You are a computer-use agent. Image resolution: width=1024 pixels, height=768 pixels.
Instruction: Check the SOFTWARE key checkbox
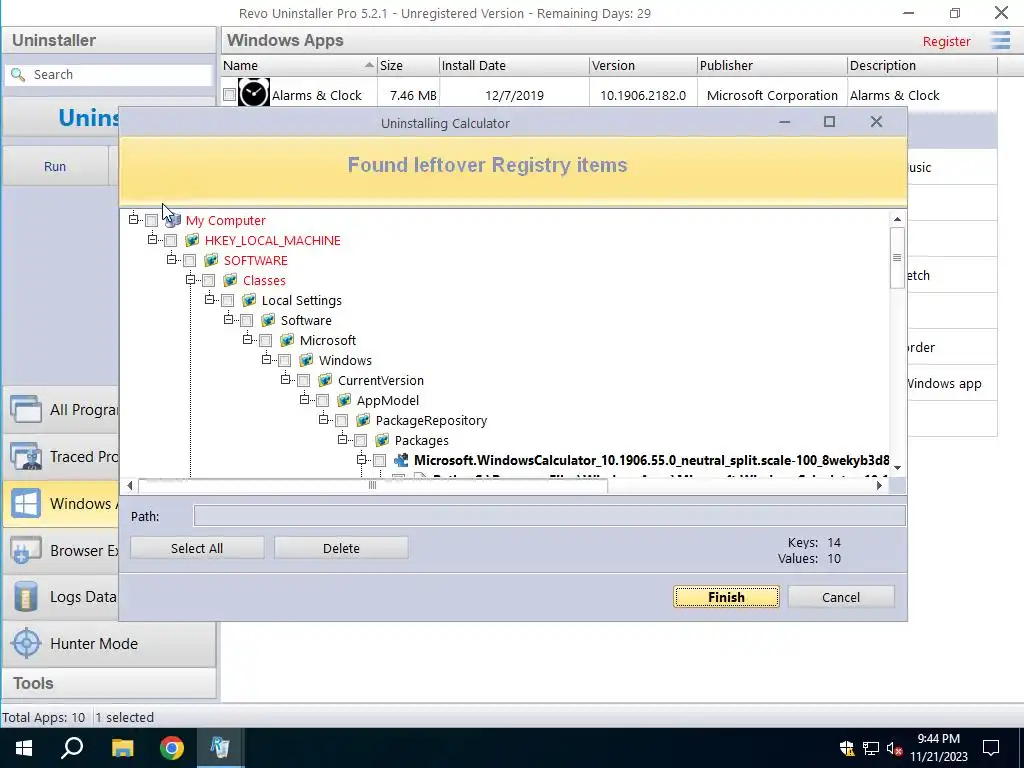click(x=189, y=261)
